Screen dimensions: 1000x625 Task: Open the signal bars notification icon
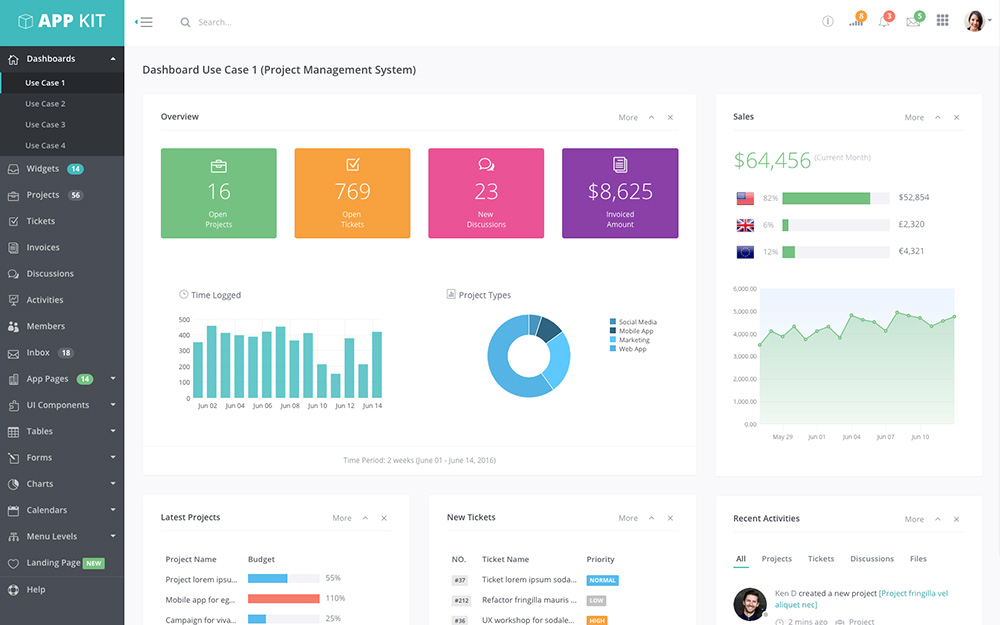pyautogui.click(x=856, y=22)
